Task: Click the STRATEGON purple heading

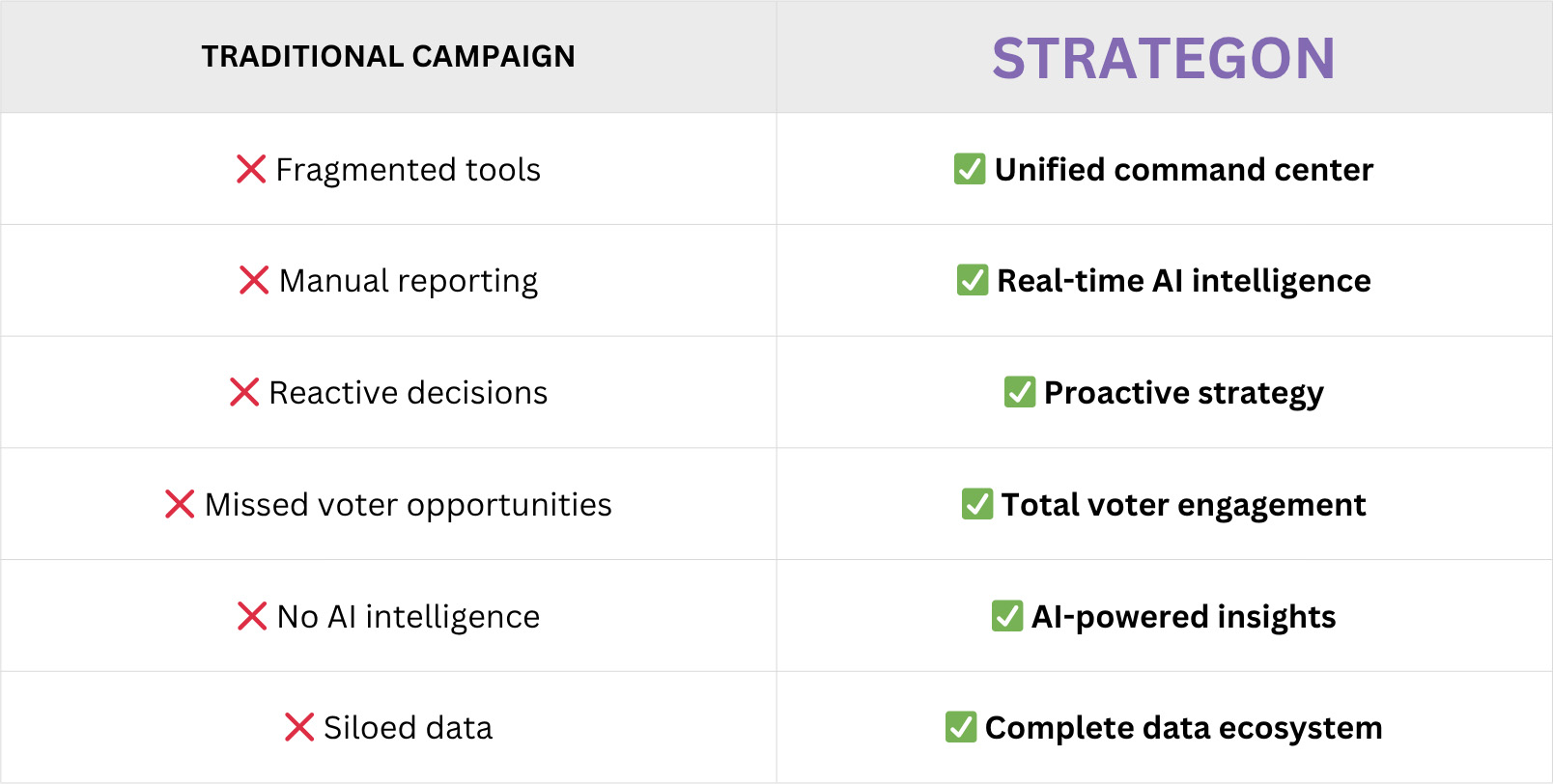Action: (x=1164, y=58)
